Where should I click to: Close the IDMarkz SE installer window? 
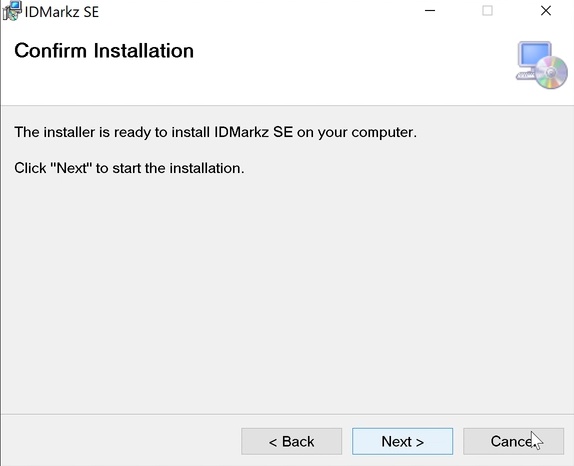(546, 11)
